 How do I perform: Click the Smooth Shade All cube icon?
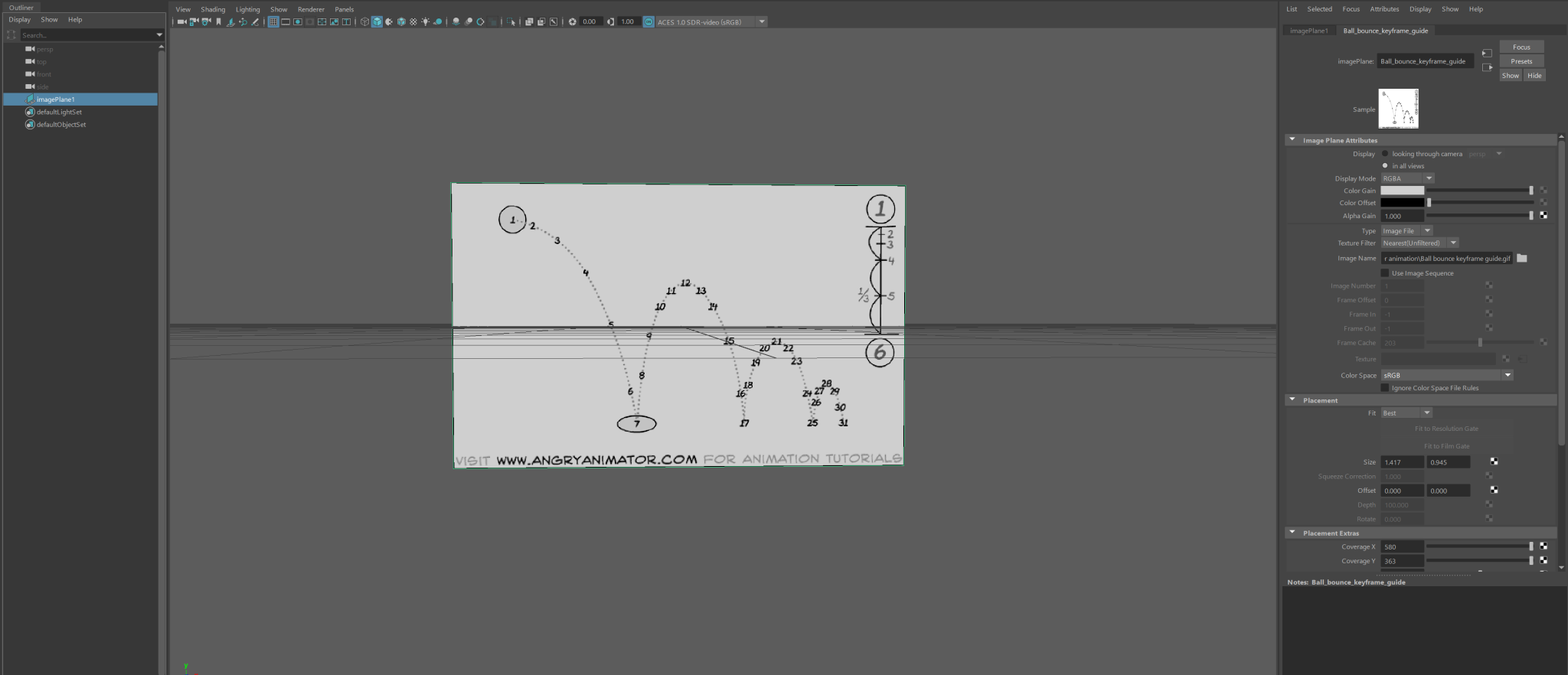pos(377,21)
